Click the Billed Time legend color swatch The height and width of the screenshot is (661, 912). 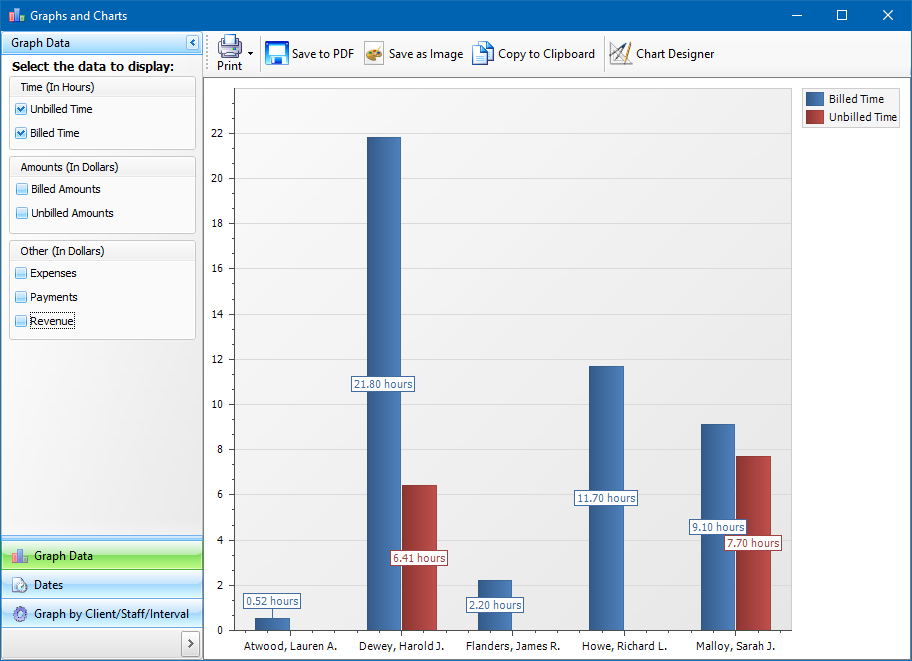815,99
